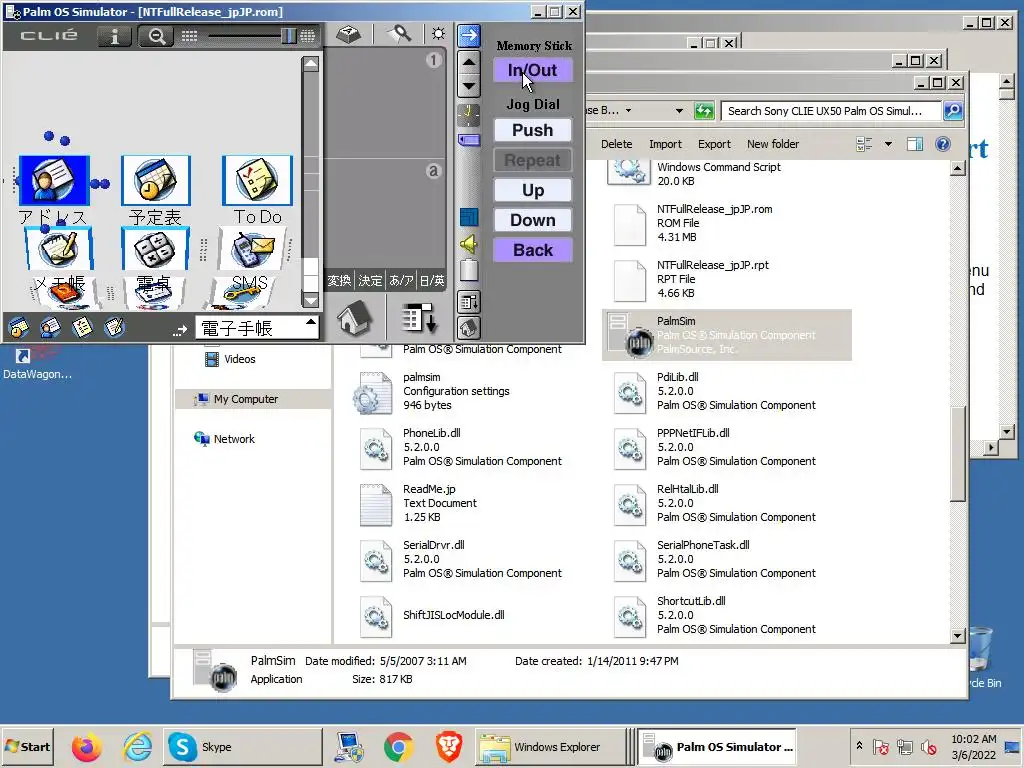Click the clock status icon
The width and height of the screenshot is (1024, 768).
pyautogui.click(x=468, y=114)
